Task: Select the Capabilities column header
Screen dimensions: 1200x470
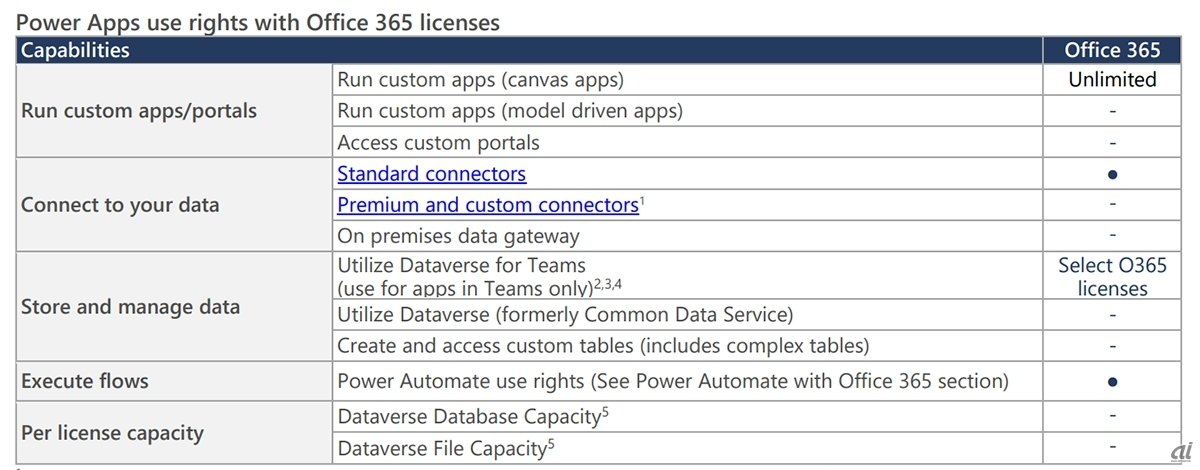Action: point(76,50)
